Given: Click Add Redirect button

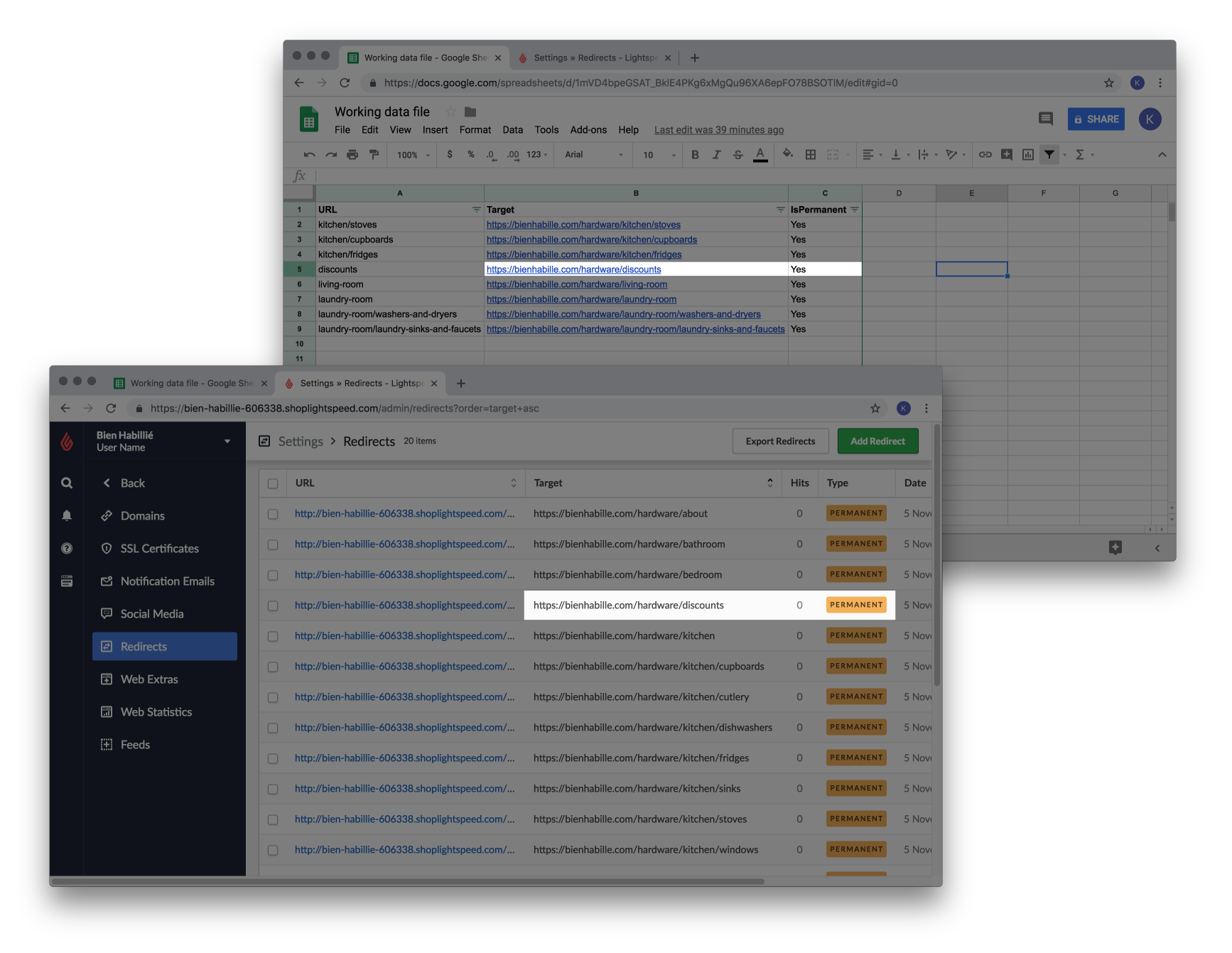Looking at the screenshot, I should [x=878, y=441].
